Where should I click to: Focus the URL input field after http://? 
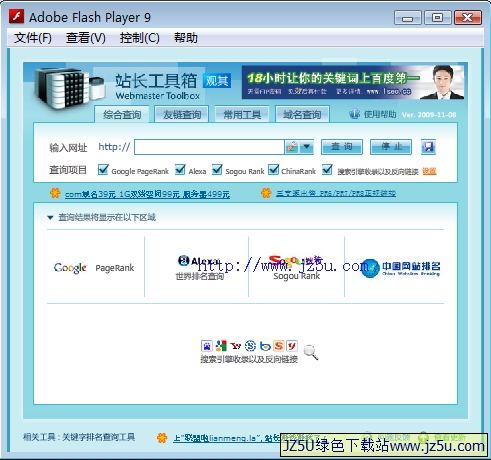pyautogui.click(x=209, y=147)
